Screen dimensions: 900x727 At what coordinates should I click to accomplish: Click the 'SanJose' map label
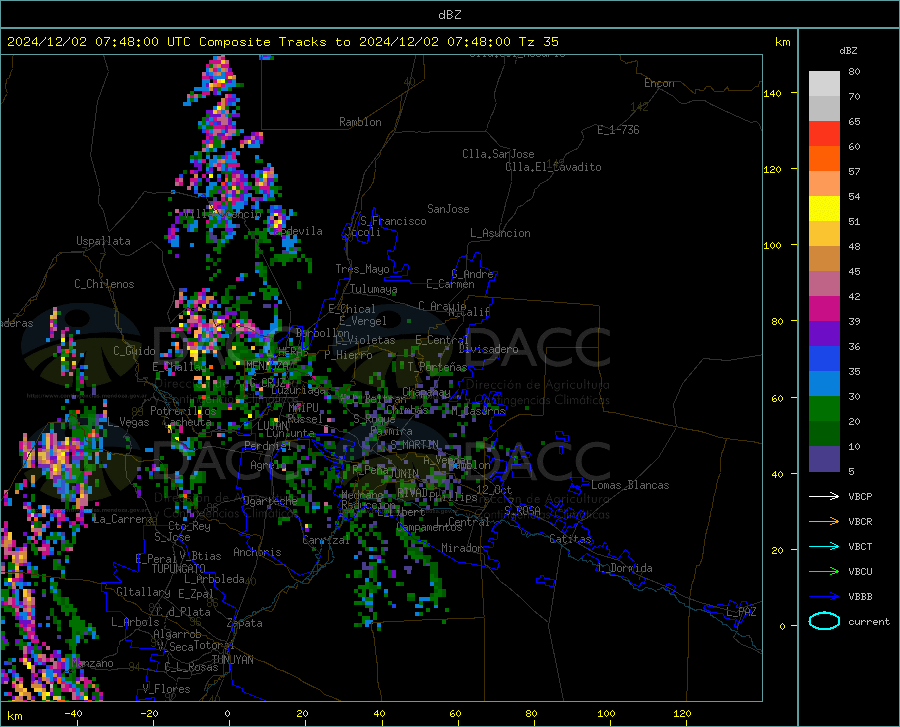[448, 209]
